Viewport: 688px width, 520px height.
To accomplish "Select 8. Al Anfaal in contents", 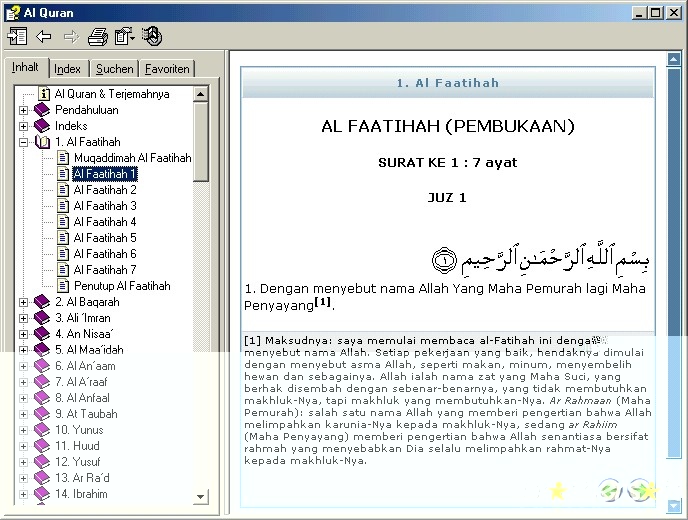I will click(x=82, y=398).
